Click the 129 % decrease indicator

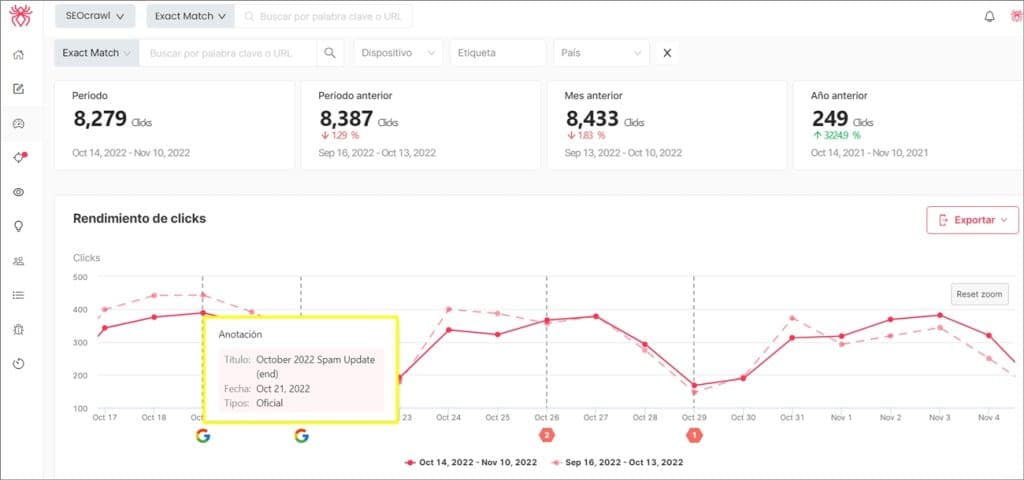coord(340,135)
